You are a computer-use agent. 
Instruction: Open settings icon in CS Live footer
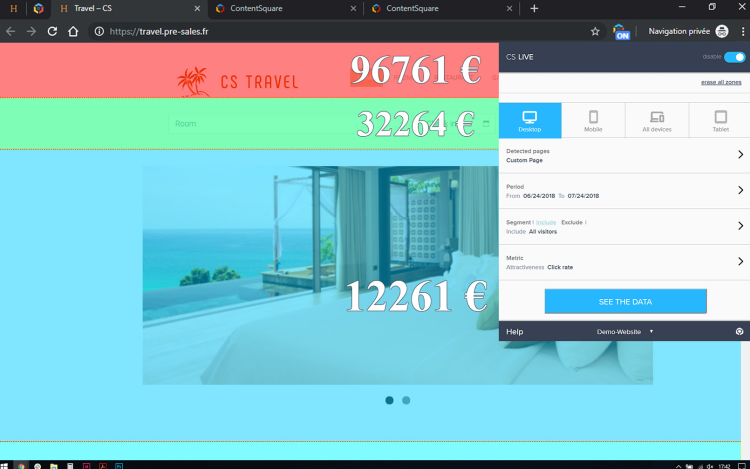(739, 331)
